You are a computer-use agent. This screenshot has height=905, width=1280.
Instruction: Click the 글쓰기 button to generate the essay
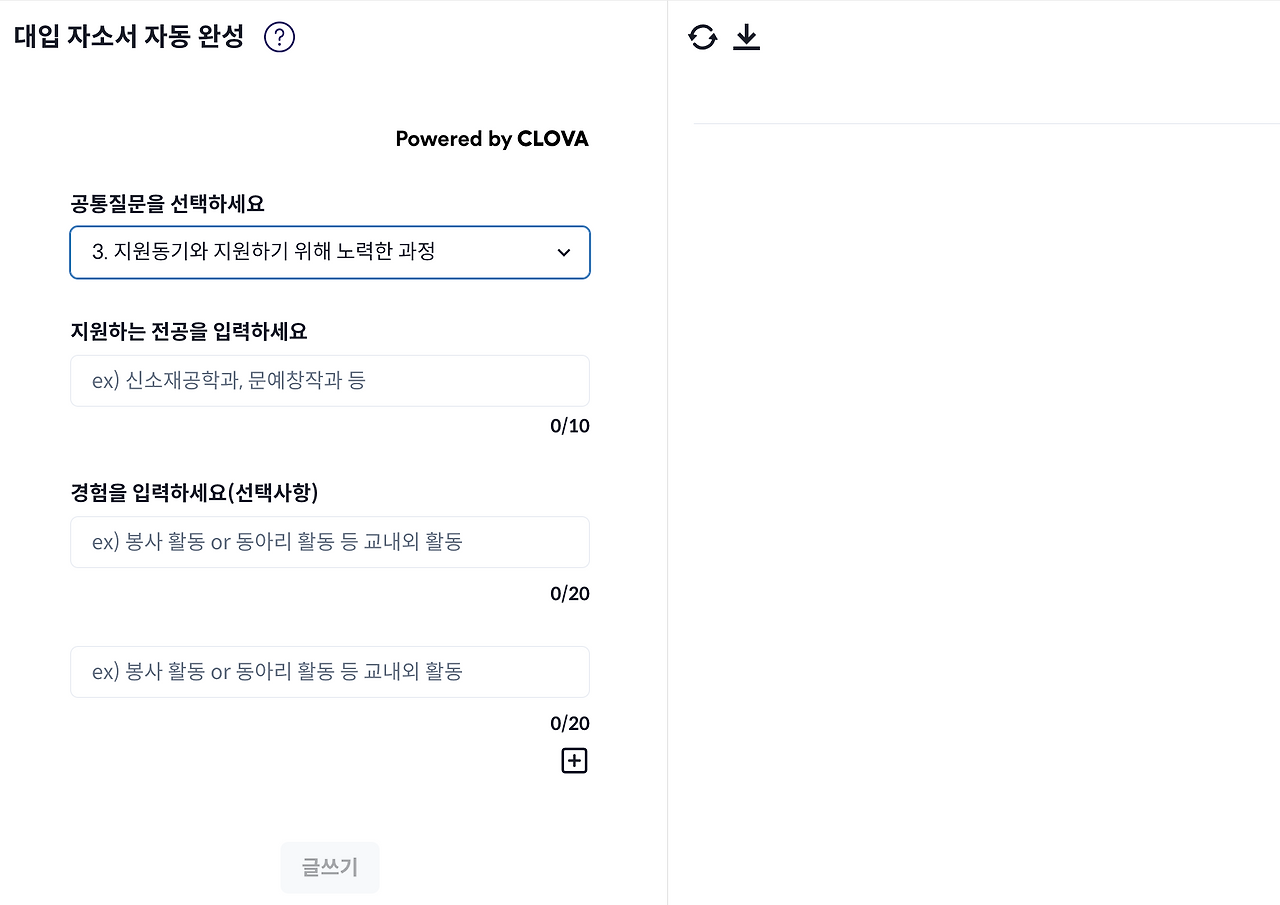(x=330, y=866)
